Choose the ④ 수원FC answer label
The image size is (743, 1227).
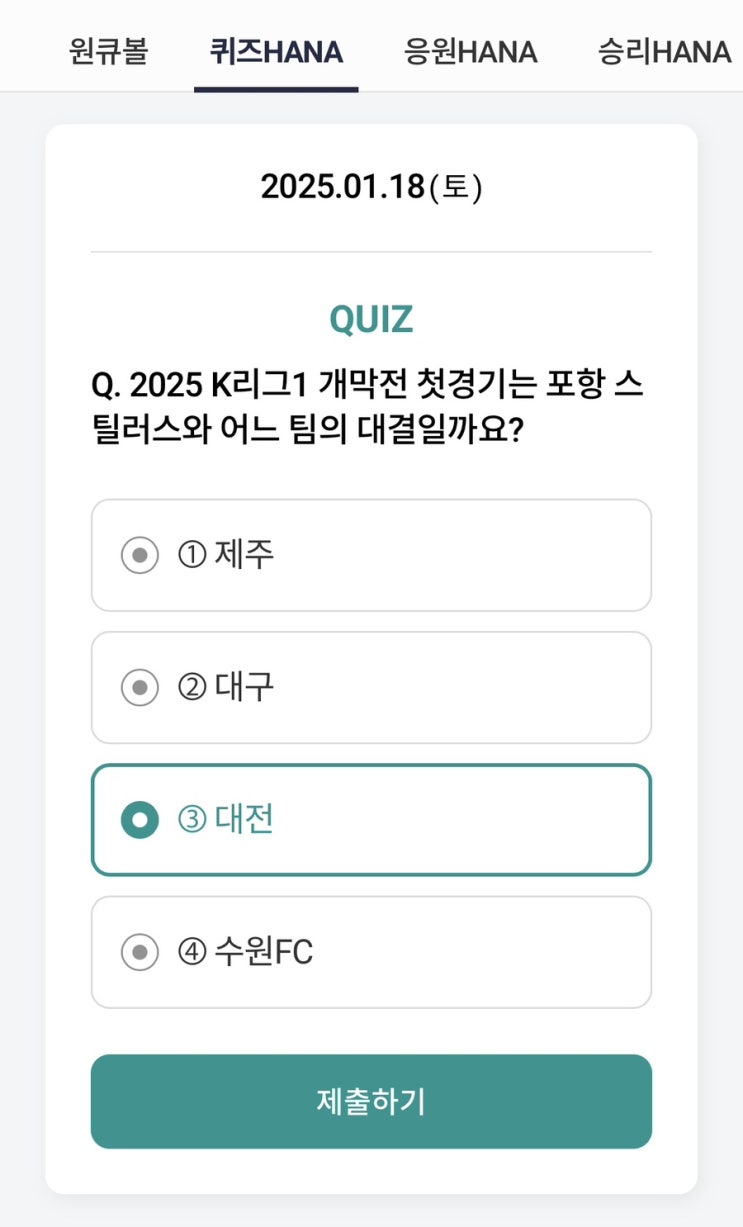[245, 952]
